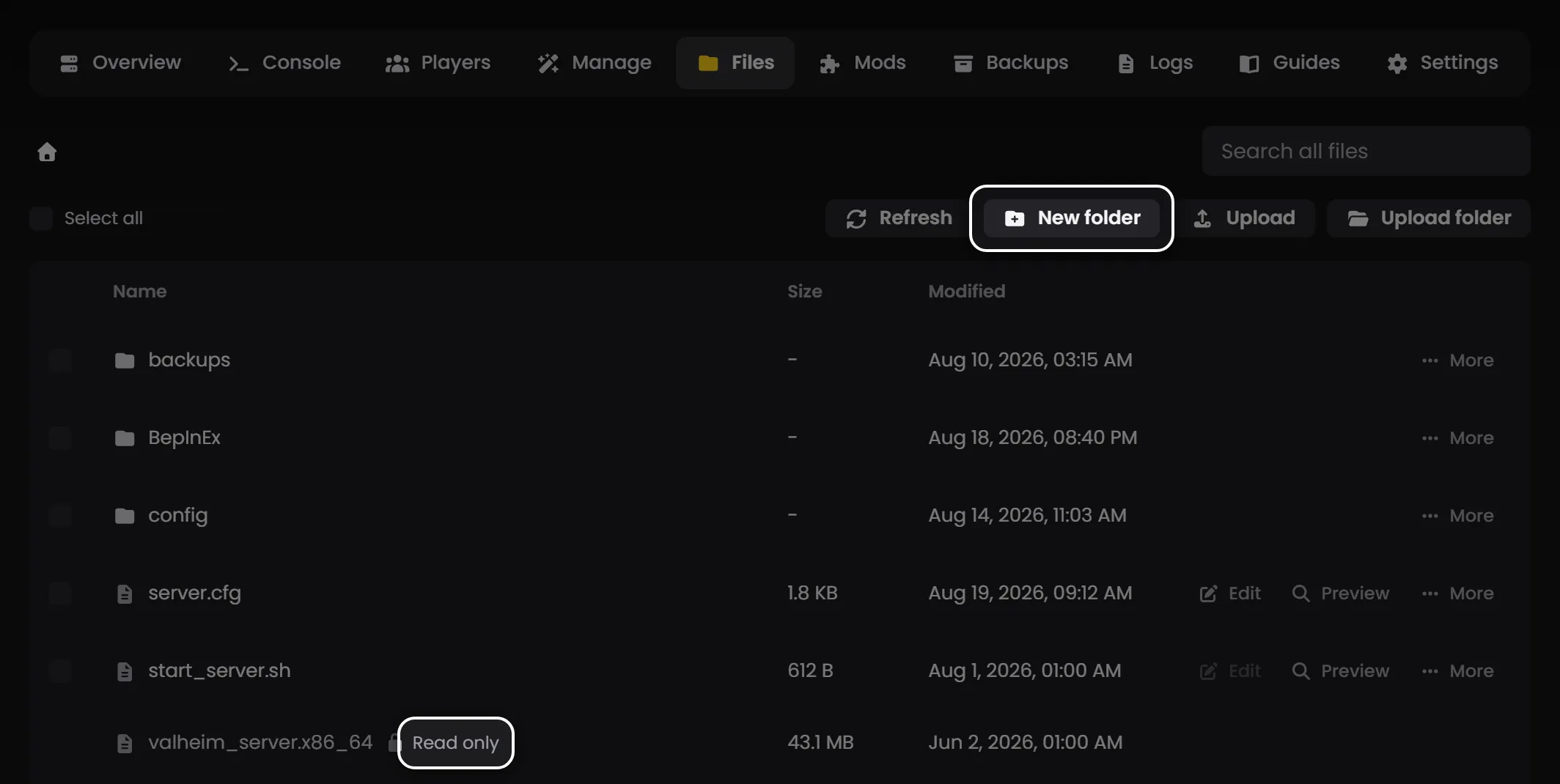
Task: Click the Modified column header
Action: 967,292
